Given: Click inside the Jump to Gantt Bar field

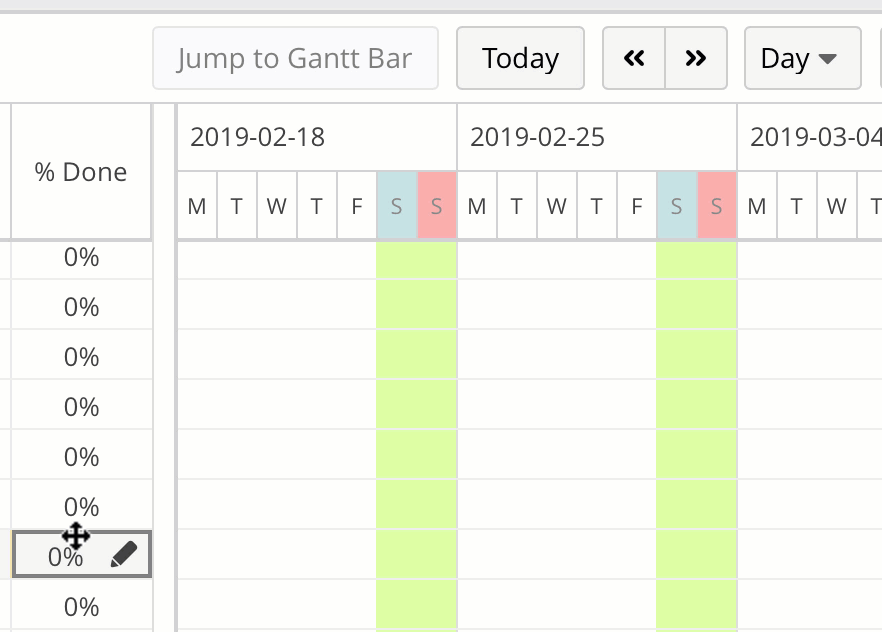Looking at the screenshot, I should 295,58.
